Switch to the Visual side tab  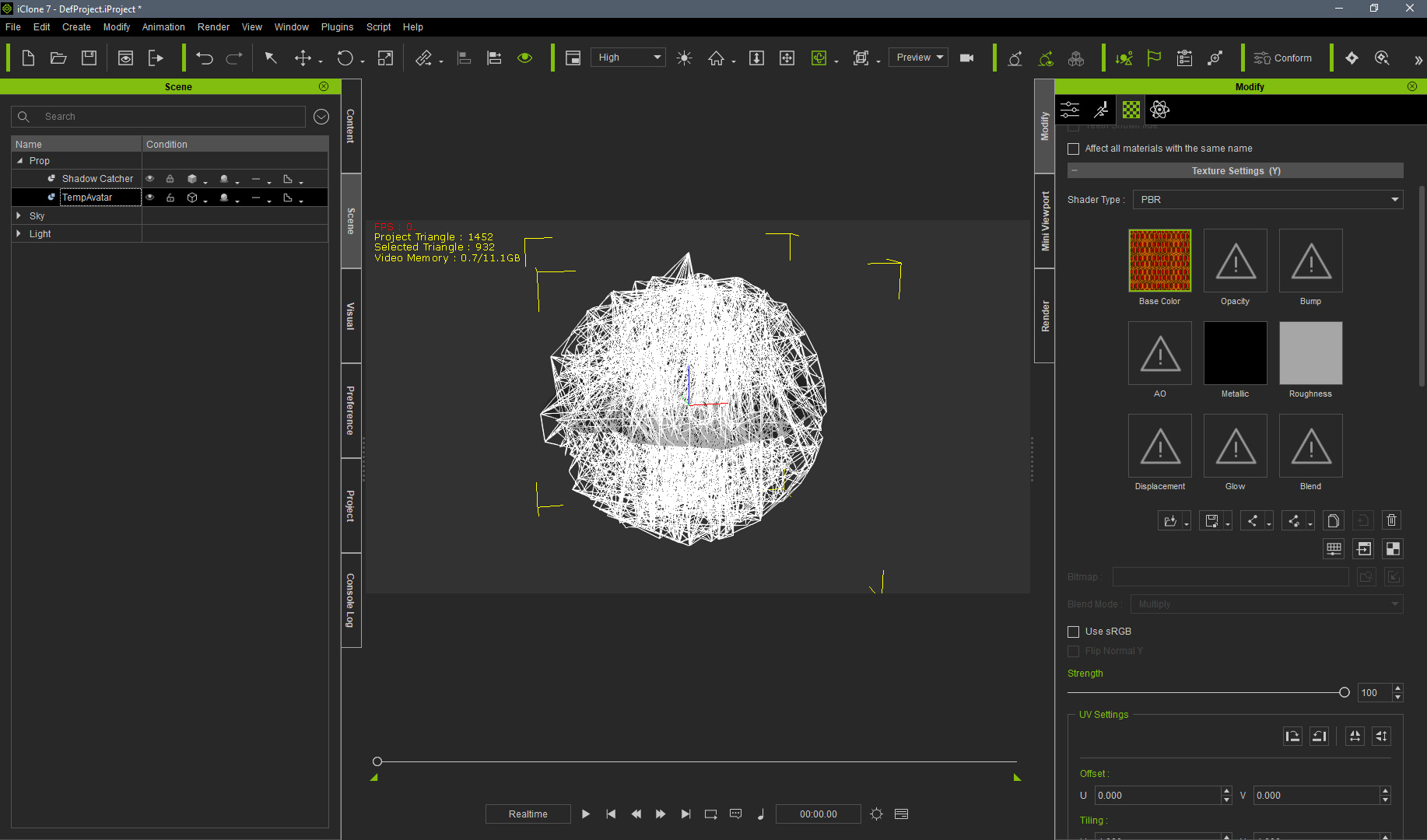(x=351, y=316)
